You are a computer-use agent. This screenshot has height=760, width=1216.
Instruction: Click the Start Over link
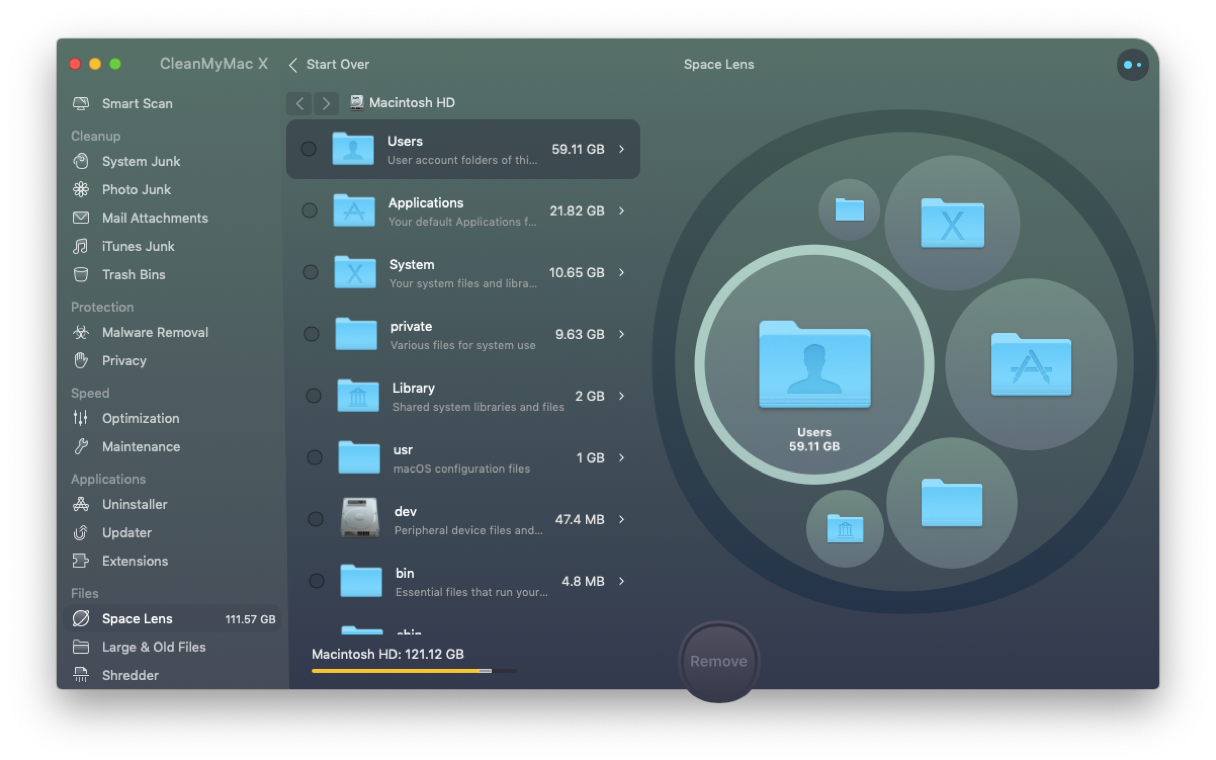pyautogui.click(x=338, y=65)
